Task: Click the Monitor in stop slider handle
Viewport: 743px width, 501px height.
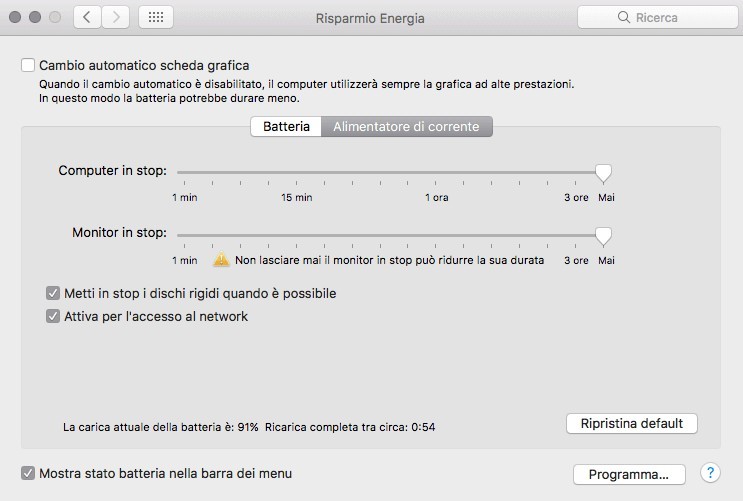Action: click(603, 236)
